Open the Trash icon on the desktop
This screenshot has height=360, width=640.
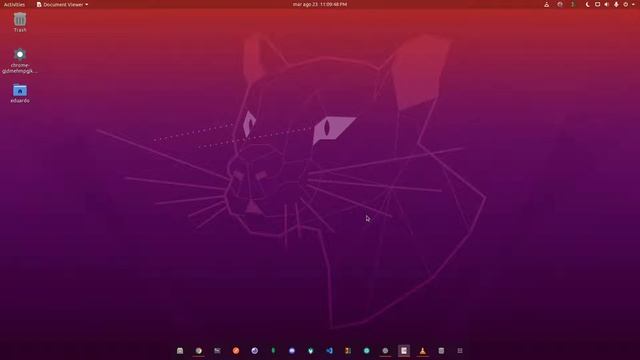[x=20, y=20]
